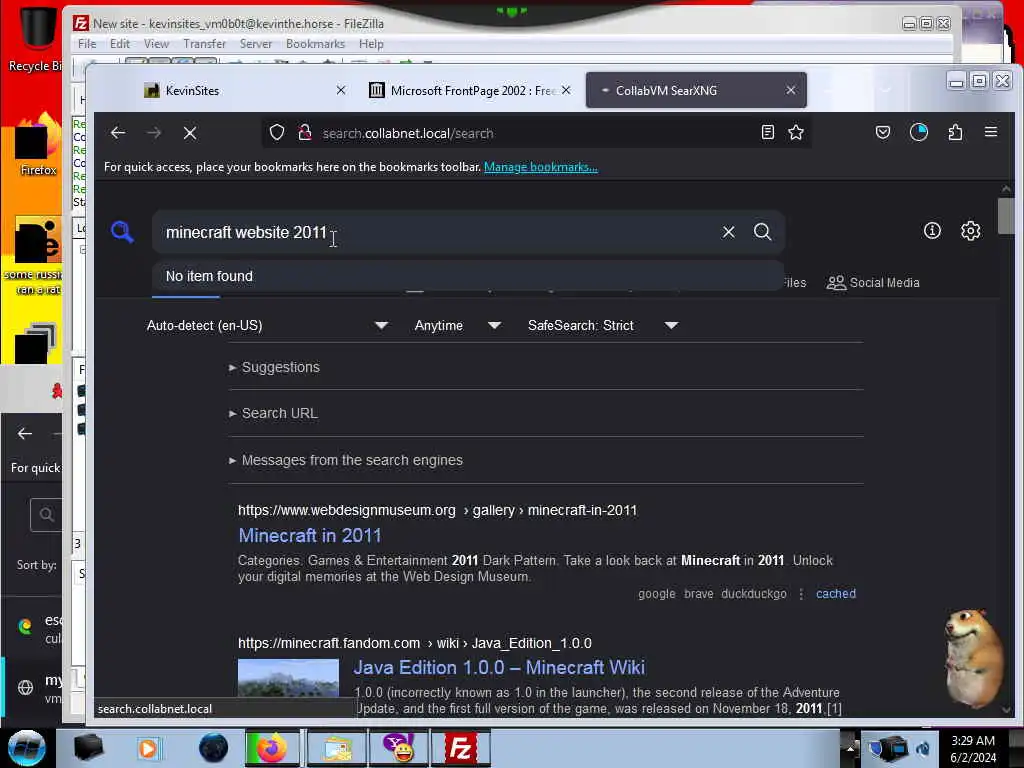Viewport: 1024px width, 768px height.
Task: Open language dropdown Auto-detect (en-US)
Action: coord(267,325)
